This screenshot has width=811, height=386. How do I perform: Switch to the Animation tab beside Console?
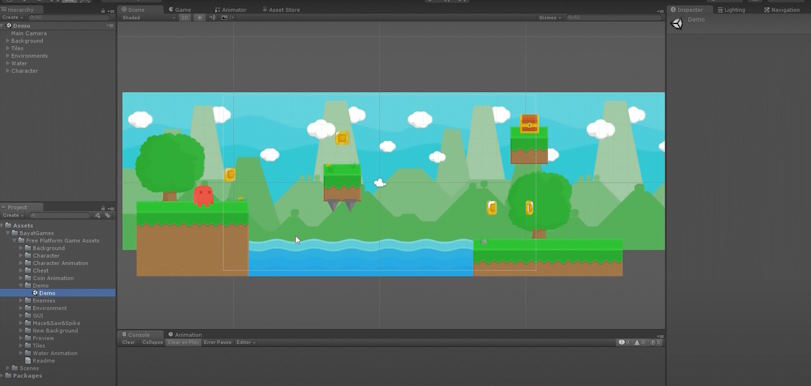[185, 335]
